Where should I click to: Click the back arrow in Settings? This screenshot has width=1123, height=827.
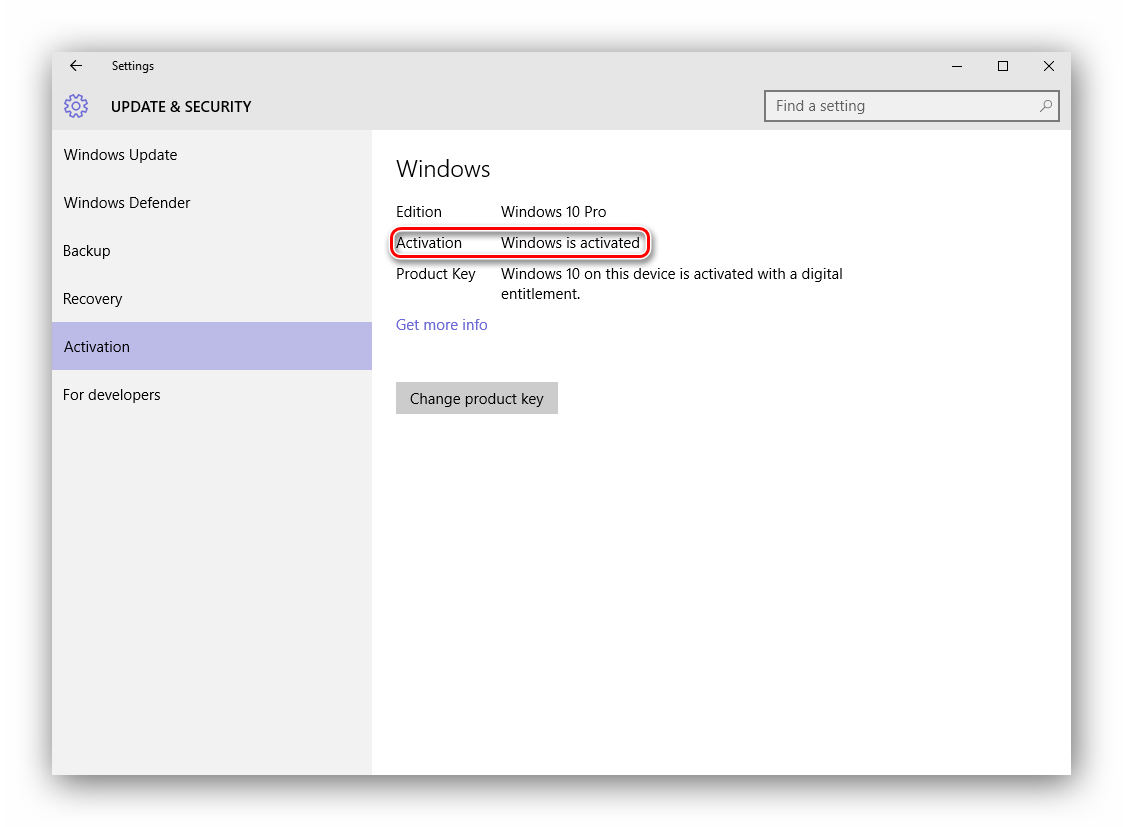click(76, 66)
